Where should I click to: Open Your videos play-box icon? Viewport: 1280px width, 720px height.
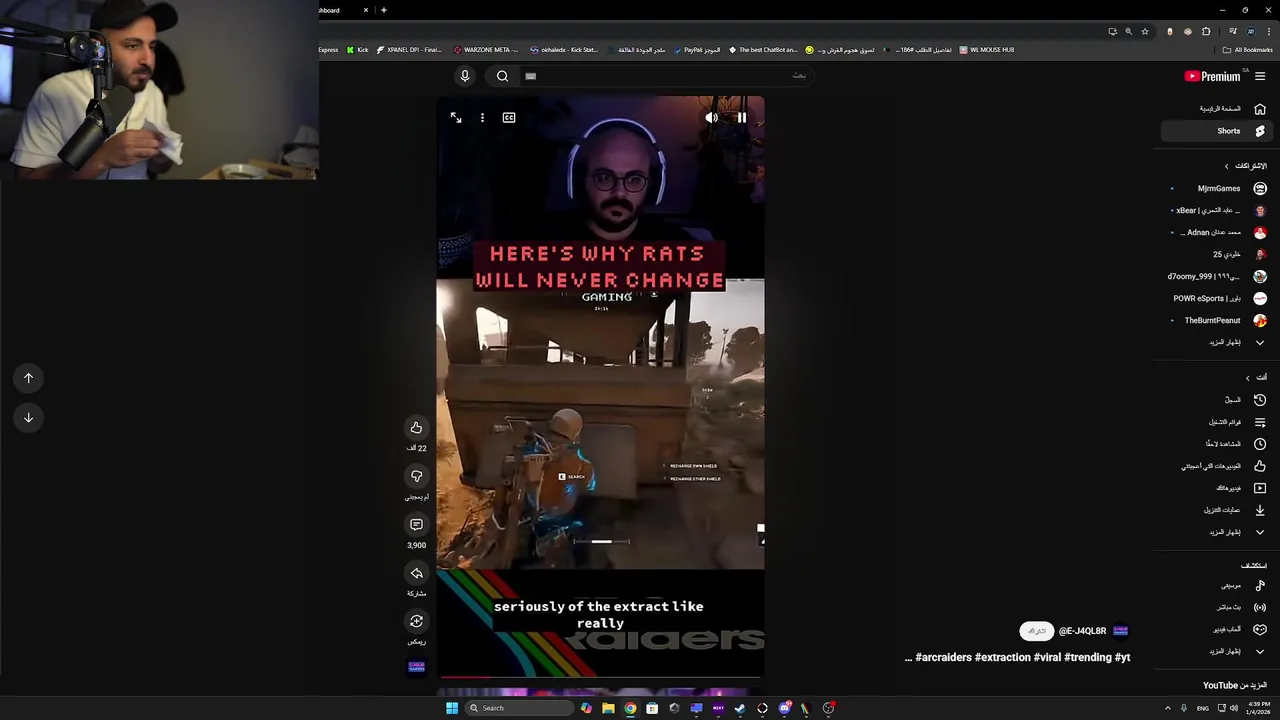(x=1260, y=488)
